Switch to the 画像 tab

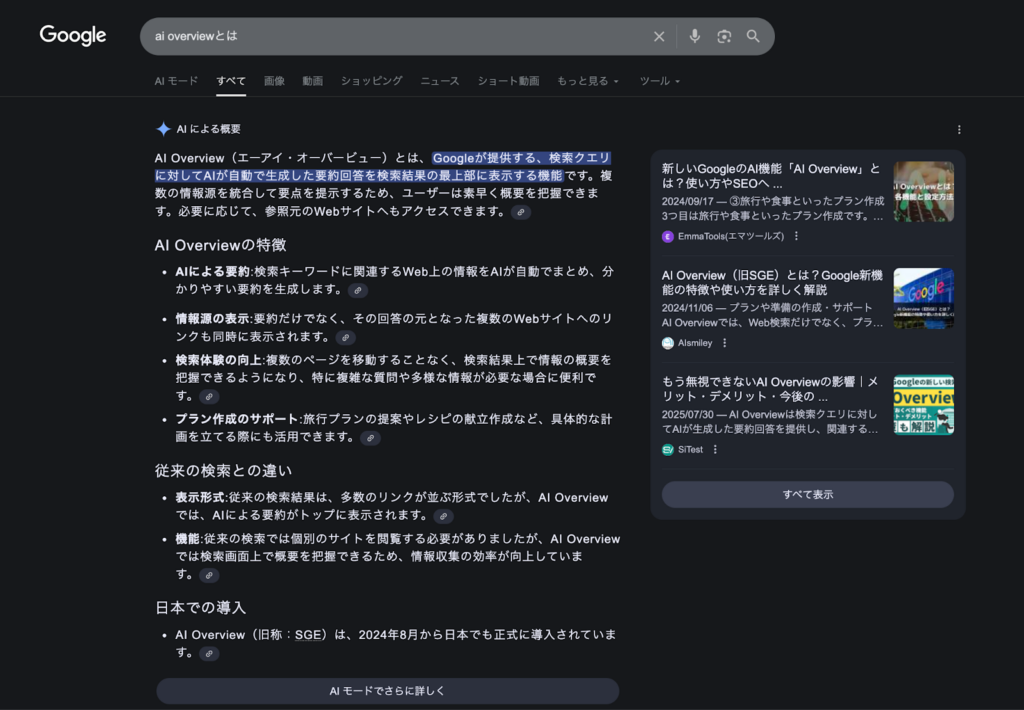274,81
